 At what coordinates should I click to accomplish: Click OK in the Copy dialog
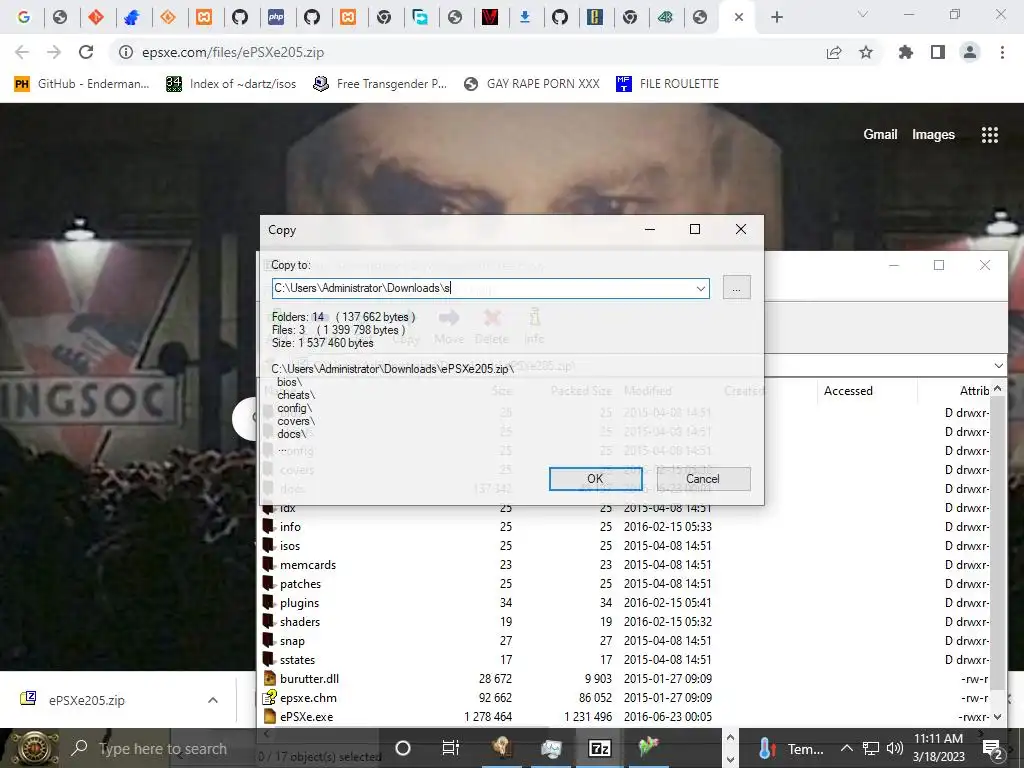coord(595,479)
